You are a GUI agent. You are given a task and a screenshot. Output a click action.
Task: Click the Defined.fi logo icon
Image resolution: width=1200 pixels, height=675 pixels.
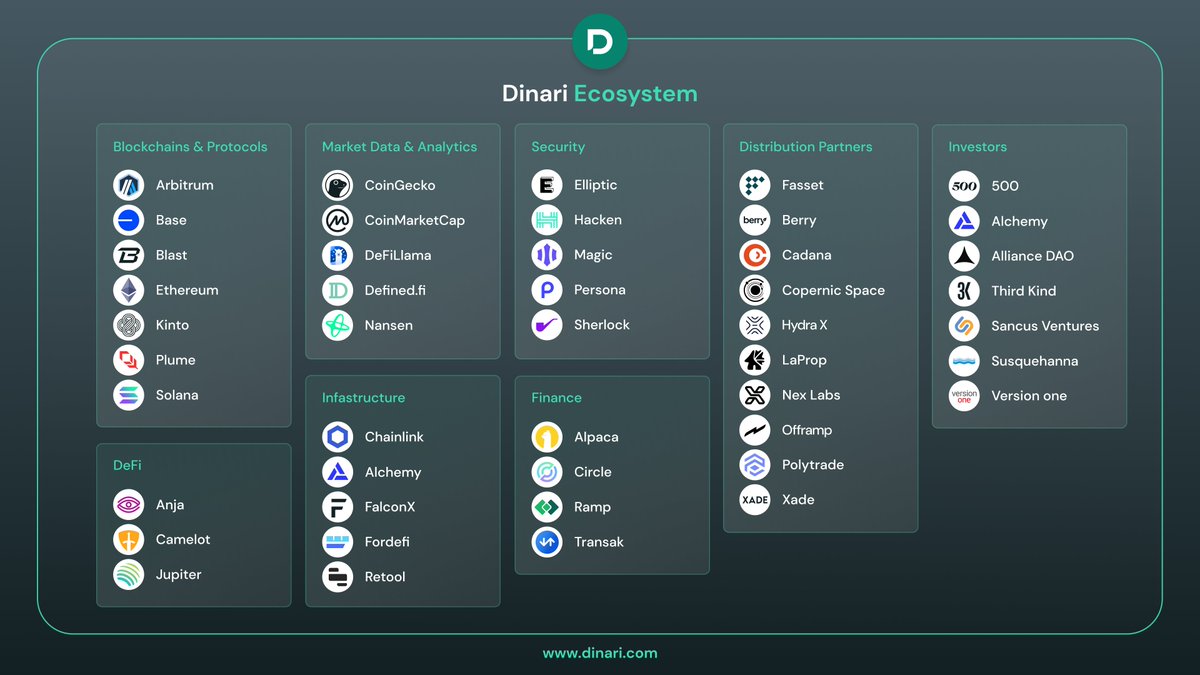[x=338, y=290]
